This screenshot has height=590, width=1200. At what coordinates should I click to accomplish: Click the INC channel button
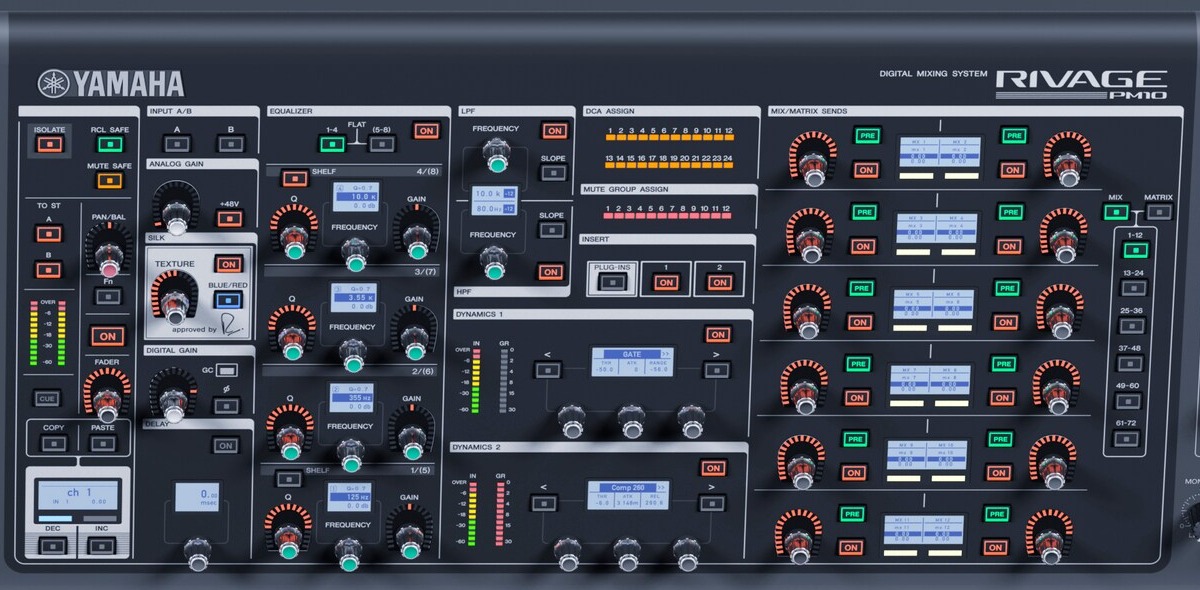(x=101, y=546)
